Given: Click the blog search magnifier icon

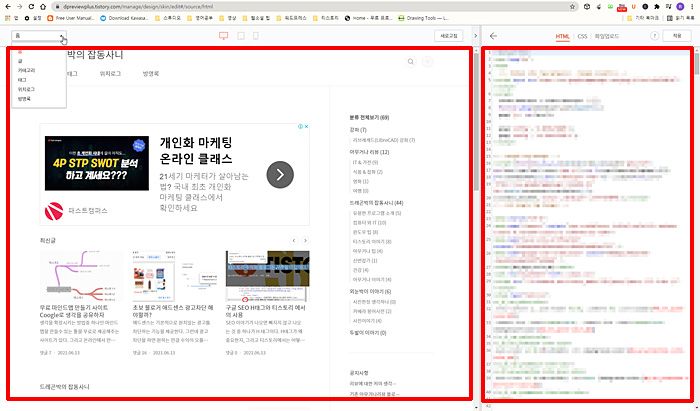Looking at the screenshot, I should pos(411,62).
